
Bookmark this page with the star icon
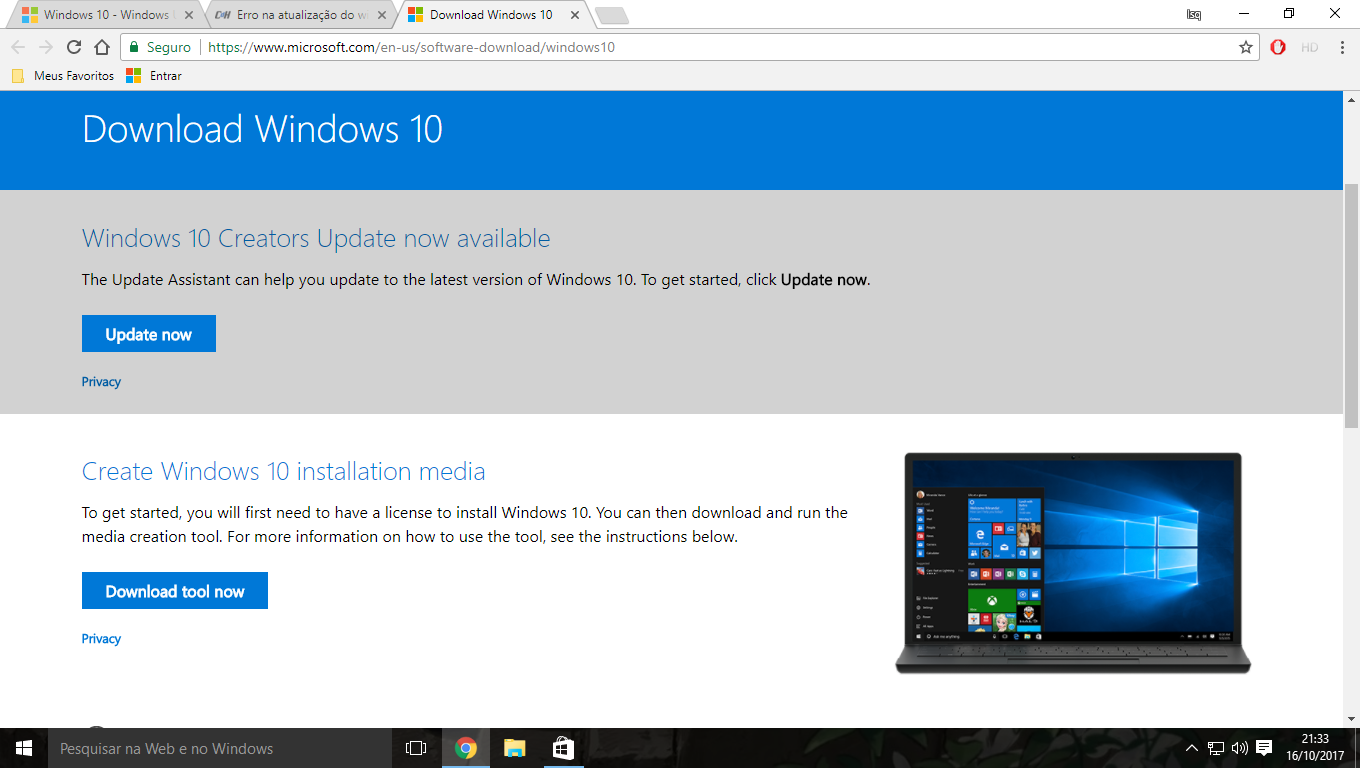[1245, 47]
